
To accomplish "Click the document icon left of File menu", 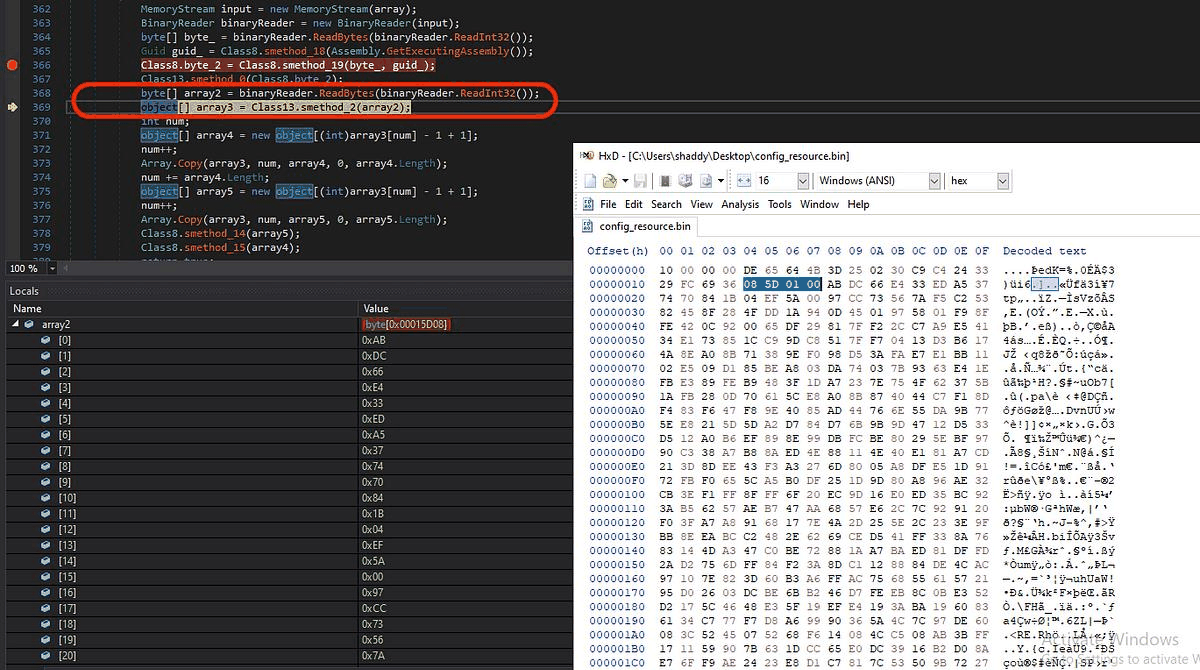I will pyautogui.click(x=587, y=204).
